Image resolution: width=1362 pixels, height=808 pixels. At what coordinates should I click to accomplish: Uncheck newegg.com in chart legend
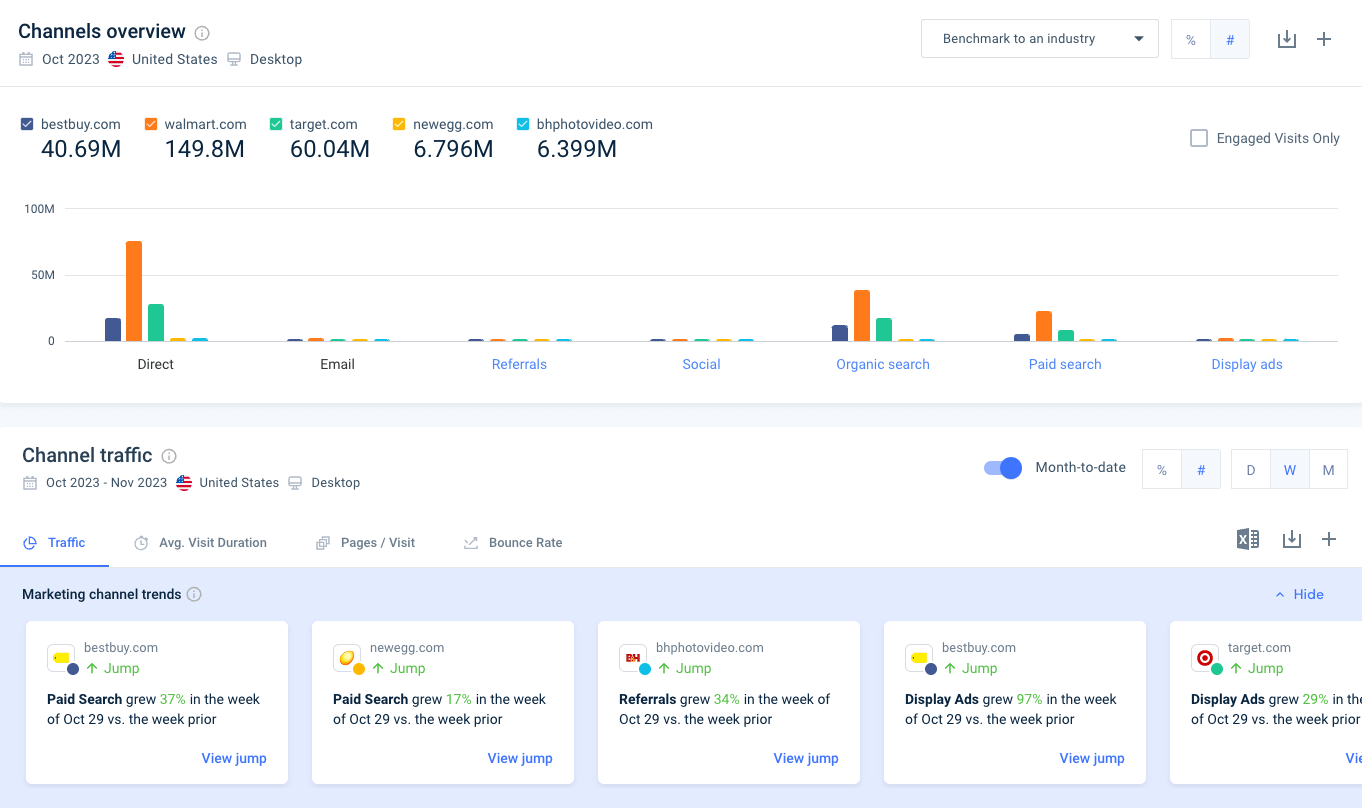pyautogui.click(x=399, y=124)
